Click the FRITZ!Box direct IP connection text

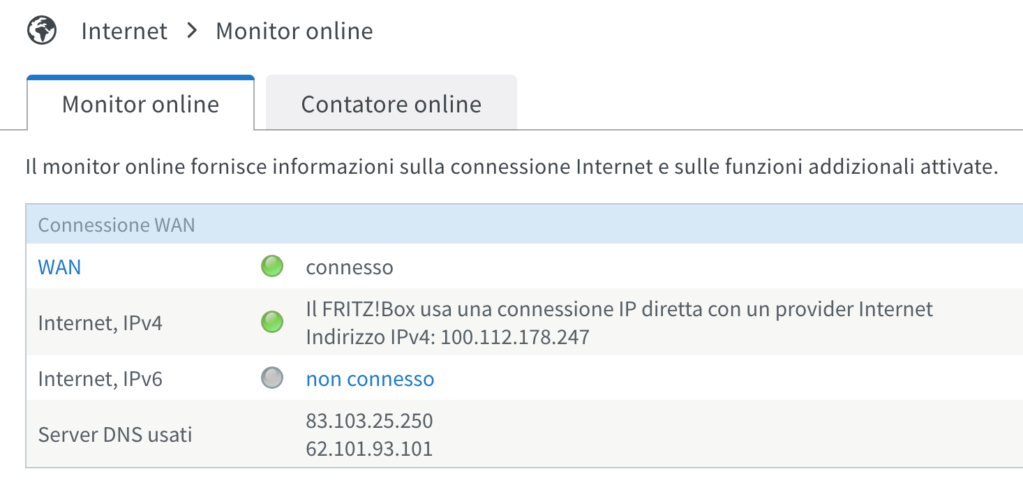click(620, 309)
